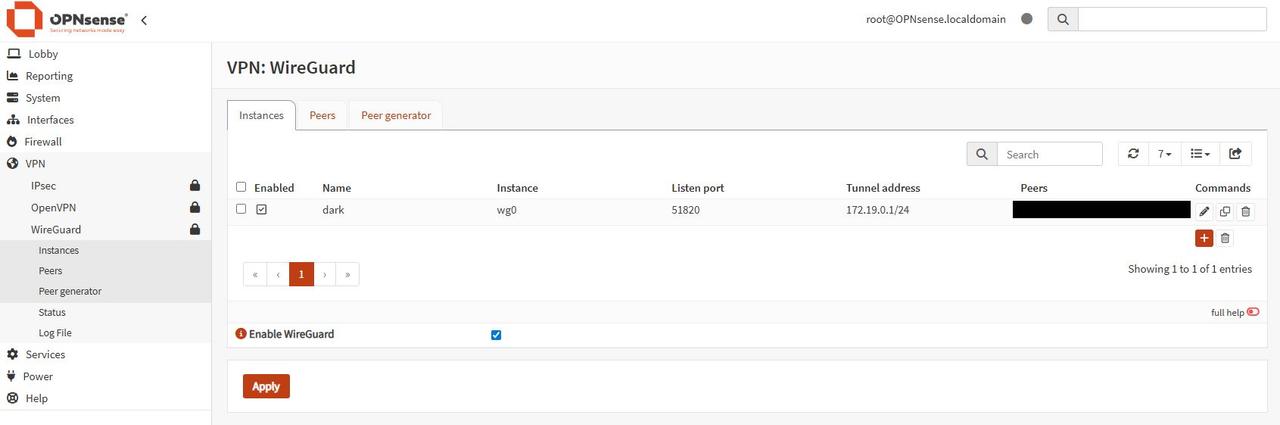Focus the top quick navigation search field
The image size is (1280, 425).
[1172, 19]
